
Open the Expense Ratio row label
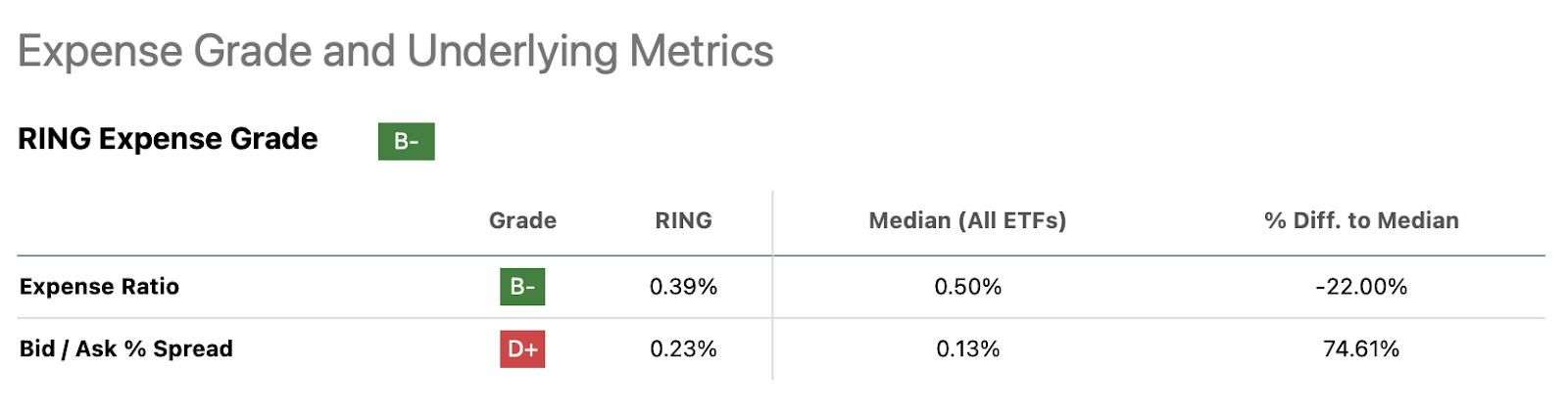tap(99, 287)
